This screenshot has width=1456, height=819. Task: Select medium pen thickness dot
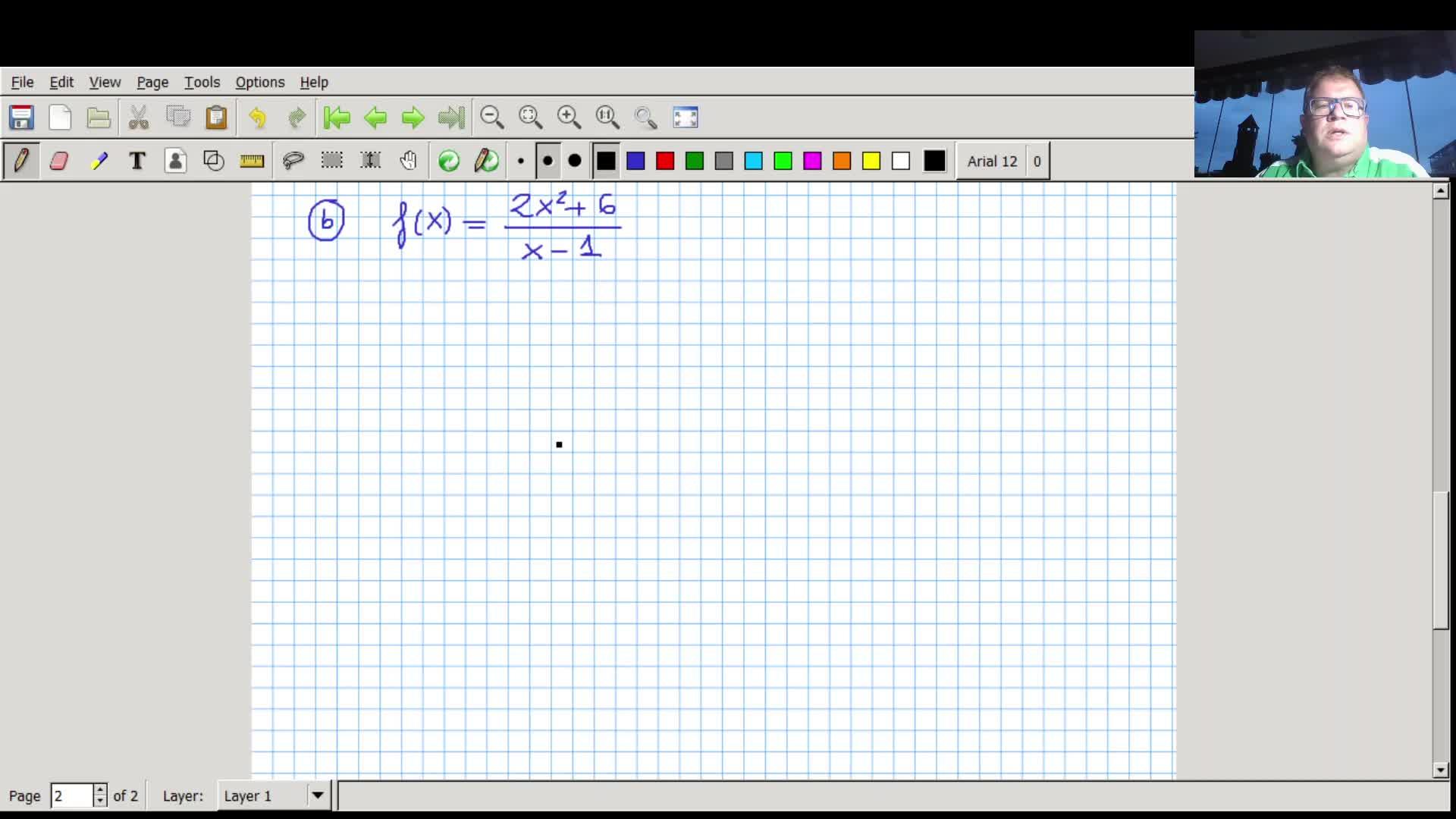pos(548,161)
